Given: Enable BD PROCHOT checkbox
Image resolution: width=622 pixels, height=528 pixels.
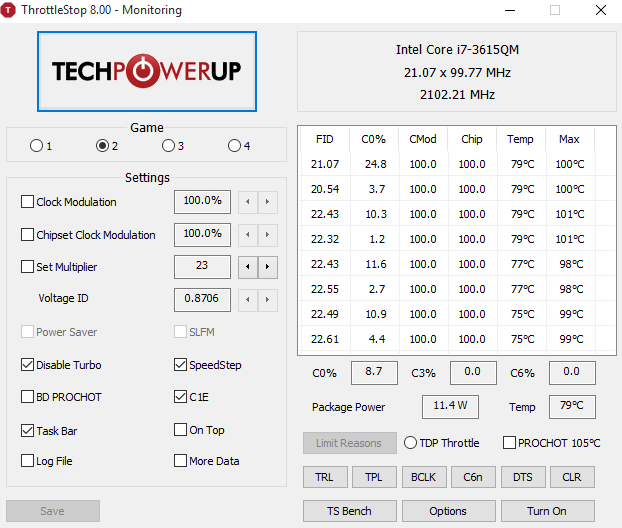Looking at the screenshot, I should pos(27,397).
